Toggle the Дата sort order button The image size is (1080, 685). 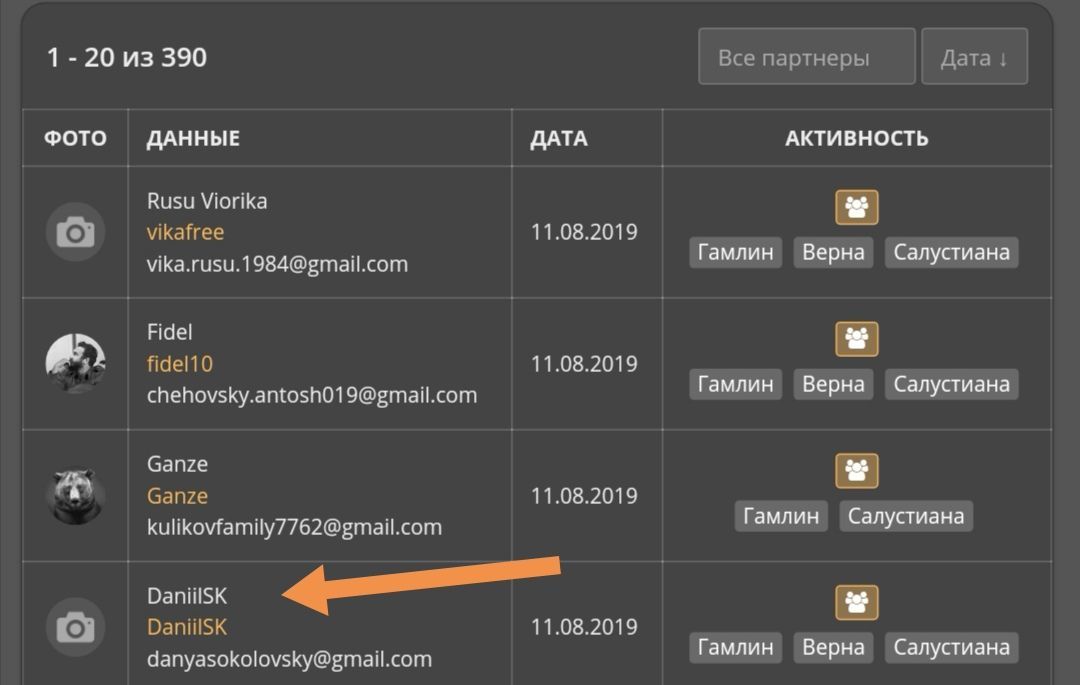tap(974, 58)
